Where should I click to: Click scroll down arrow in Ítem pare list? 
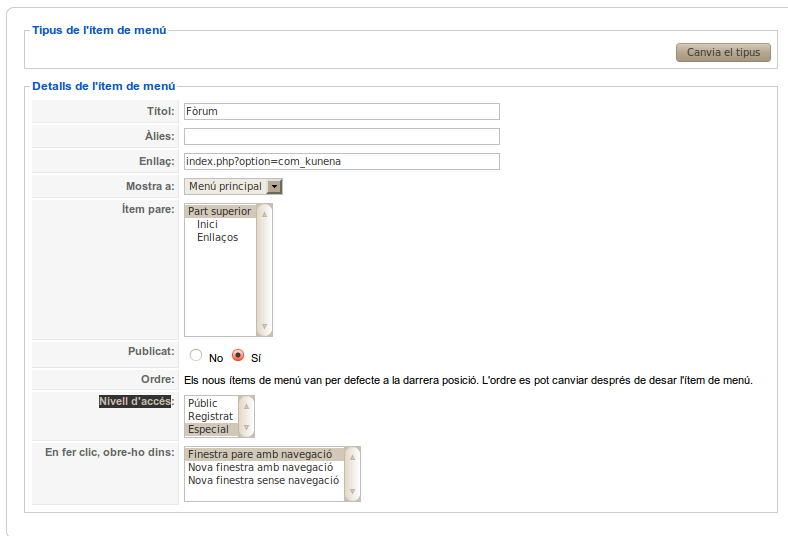pyautogui.click(x=264, y=327)
